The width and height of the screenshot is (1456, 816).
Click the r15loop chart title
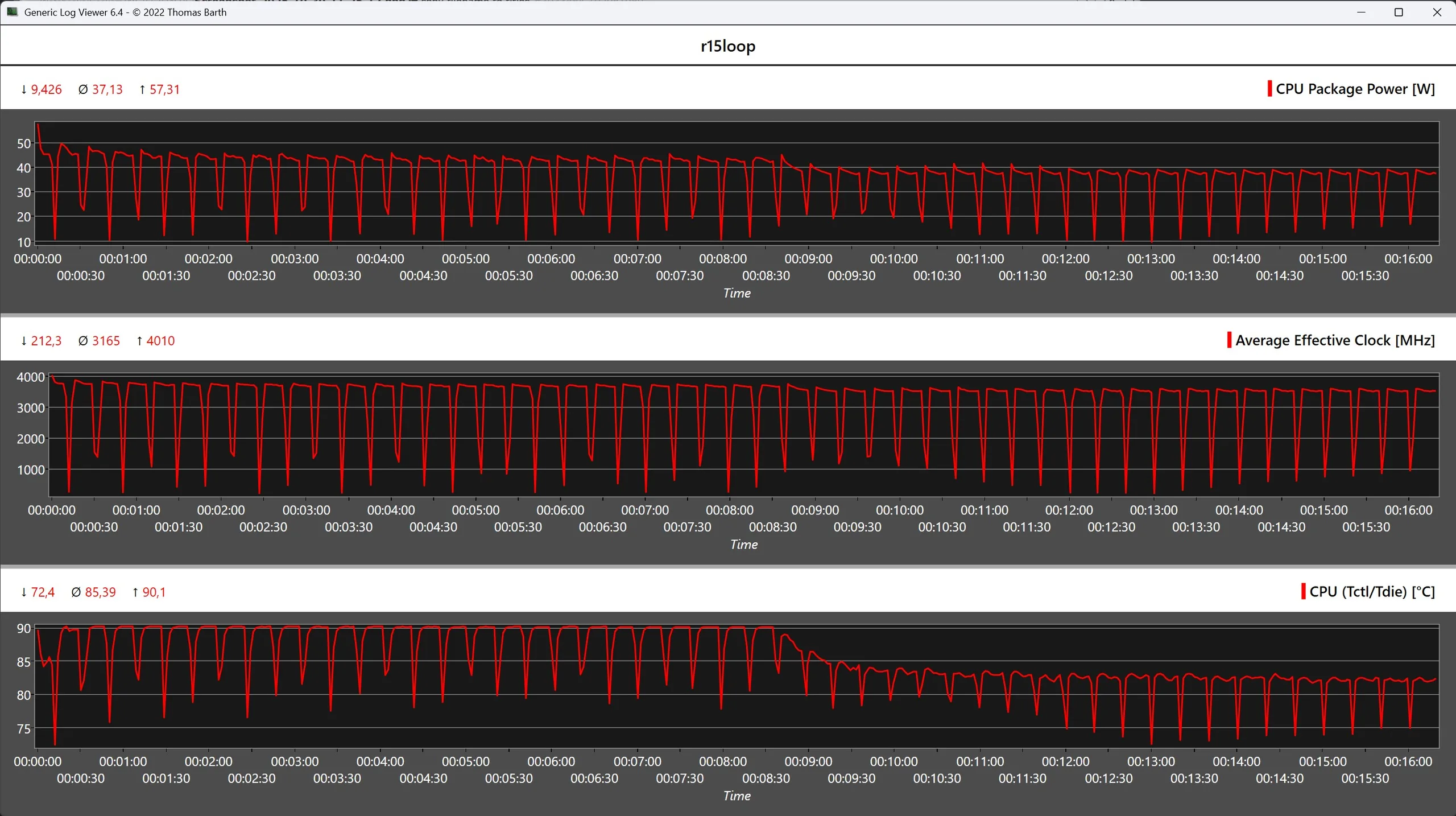click(727, 46)
